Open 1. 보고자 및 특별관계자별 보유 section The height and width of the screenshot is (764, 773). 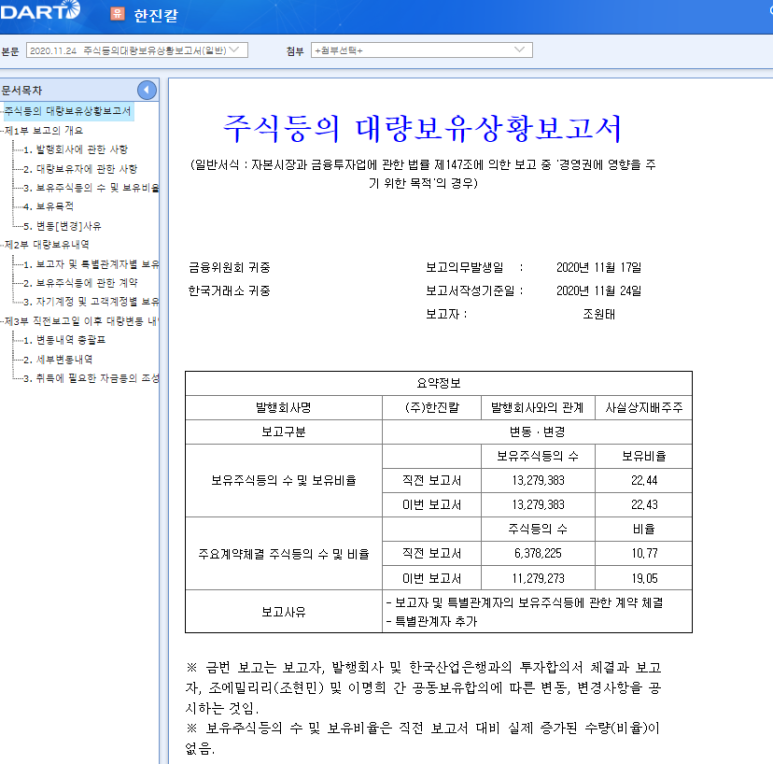(x=91, y=264)
